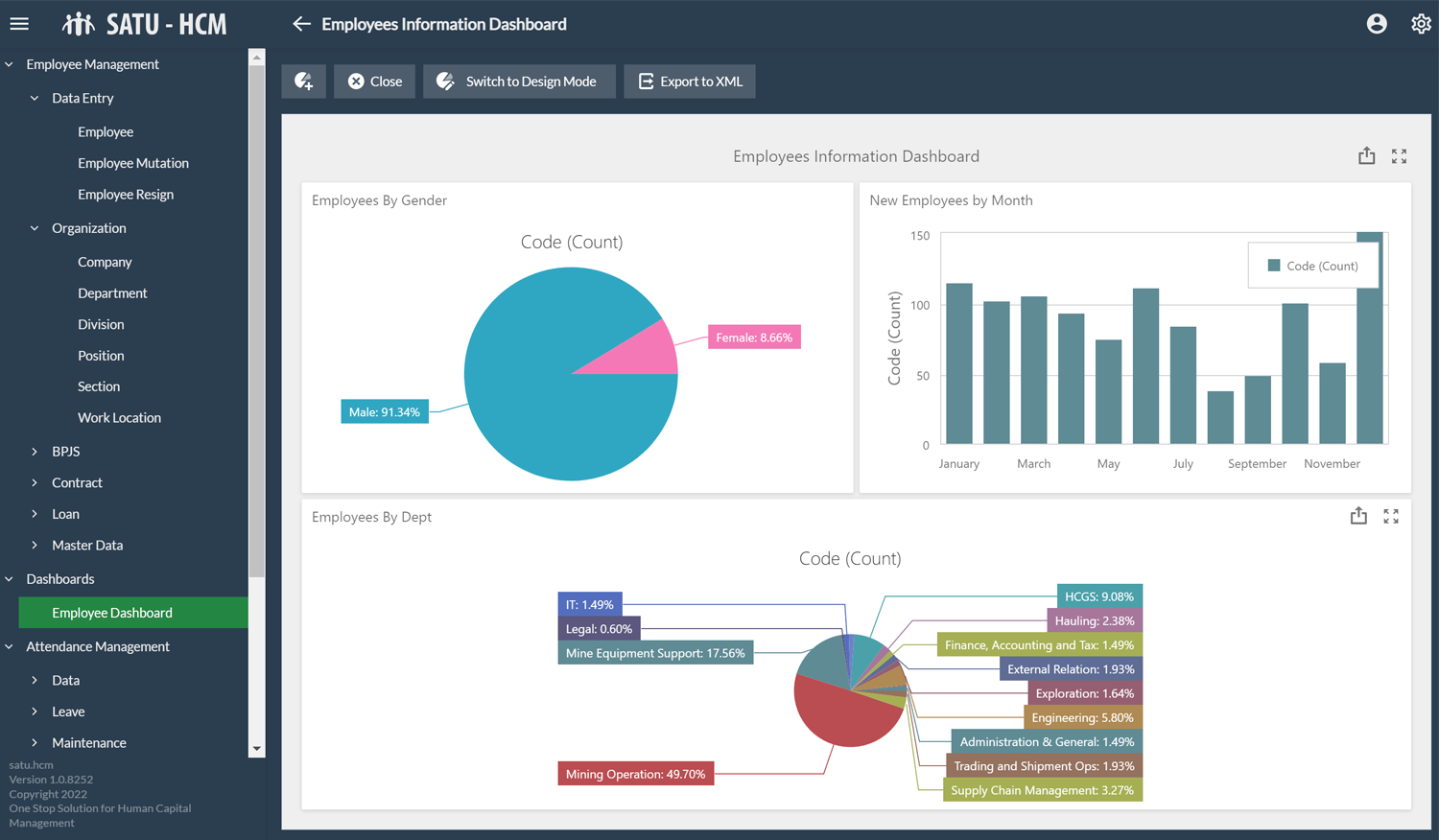The image size is (1439, 840).
Task: Open the settings gear icon
Action: coord(1421,24)
